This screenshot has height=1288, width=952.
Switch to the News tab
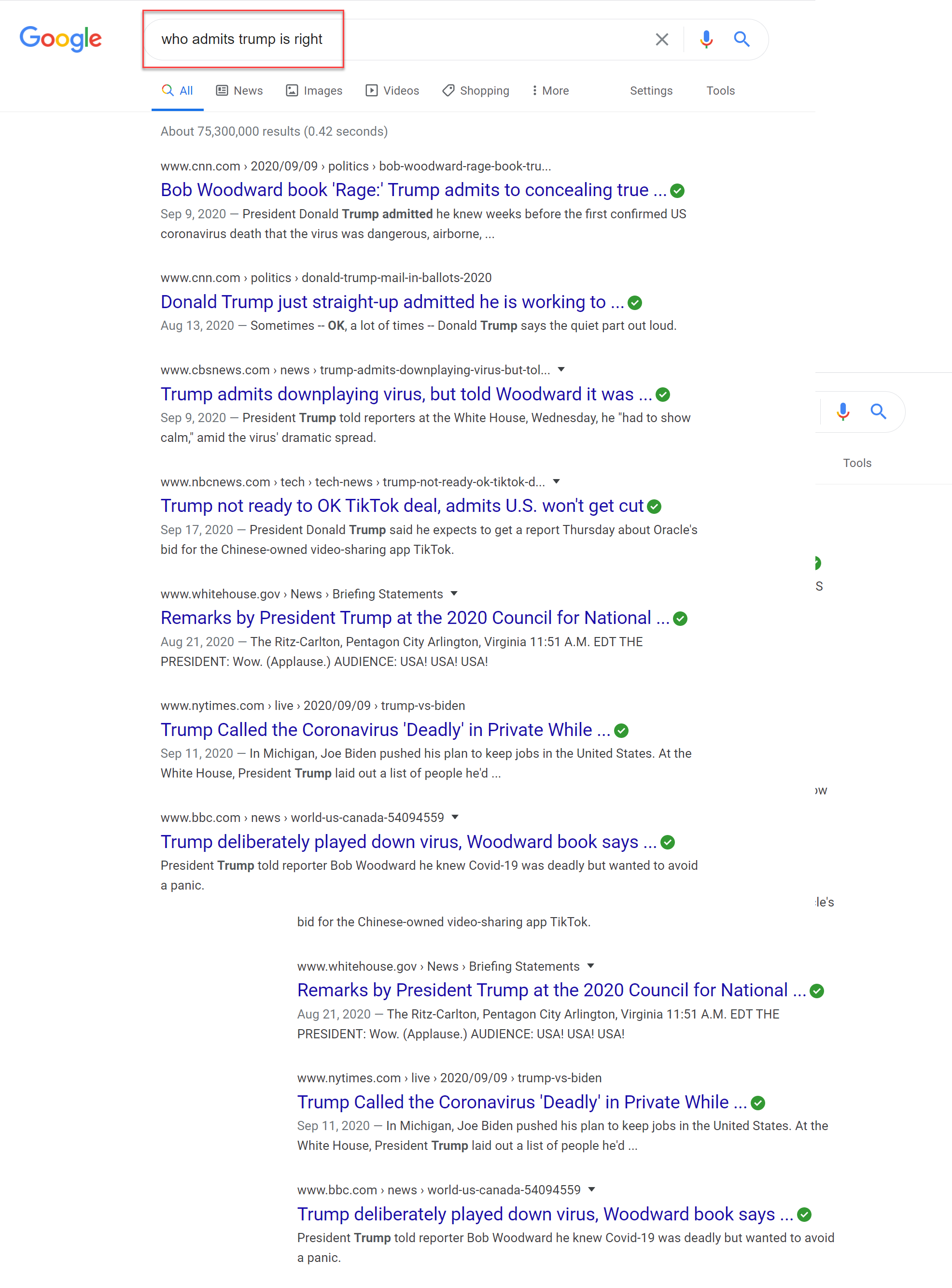click(x=240, y=90)
